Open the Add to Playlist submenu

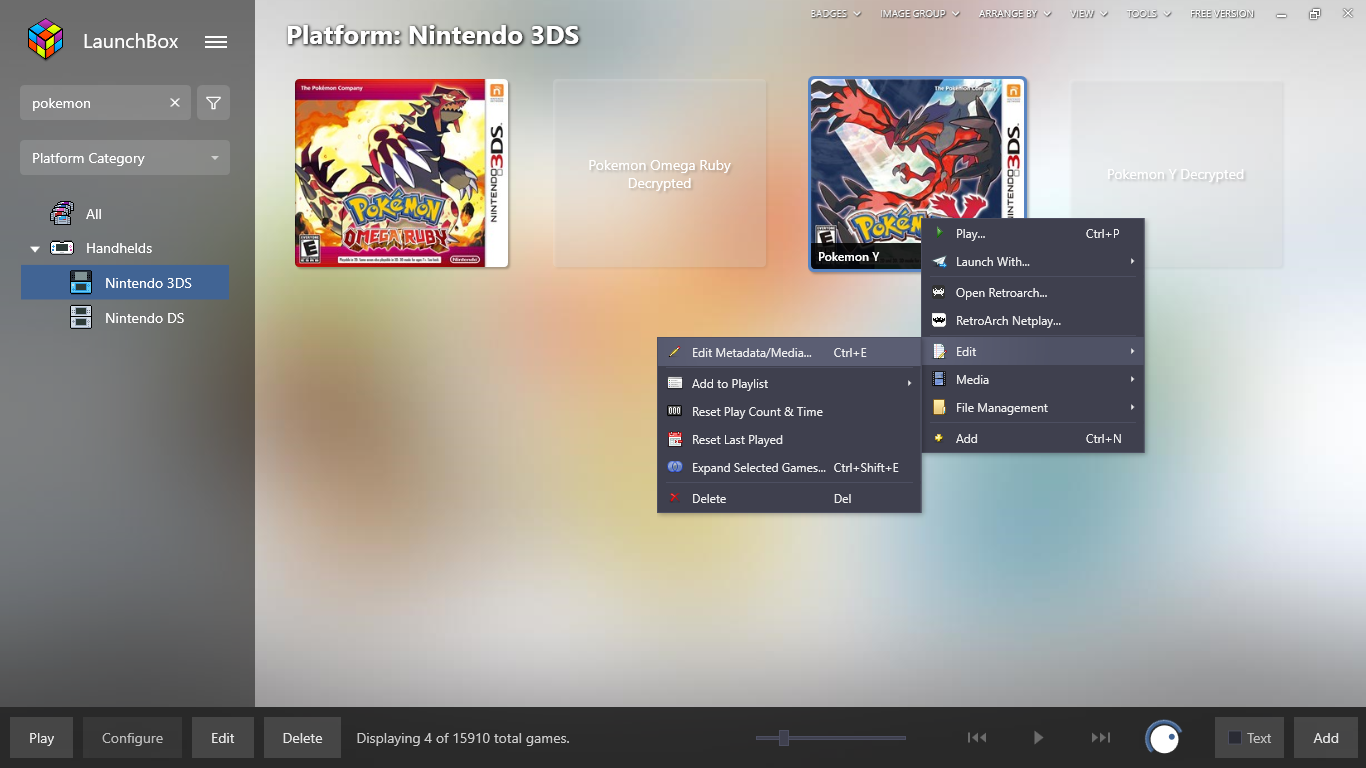click(789, 383)
